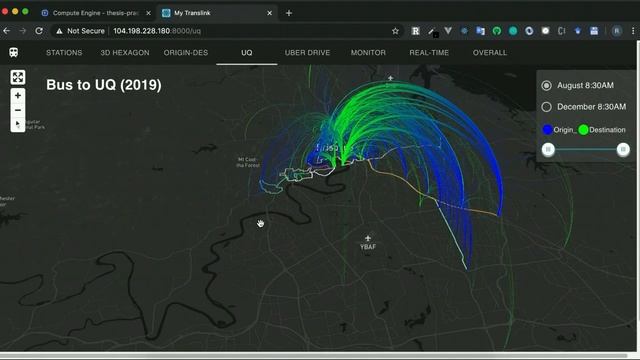Switch to Compute Engine browser tab

pyautogui.click(x=96, y=13)
